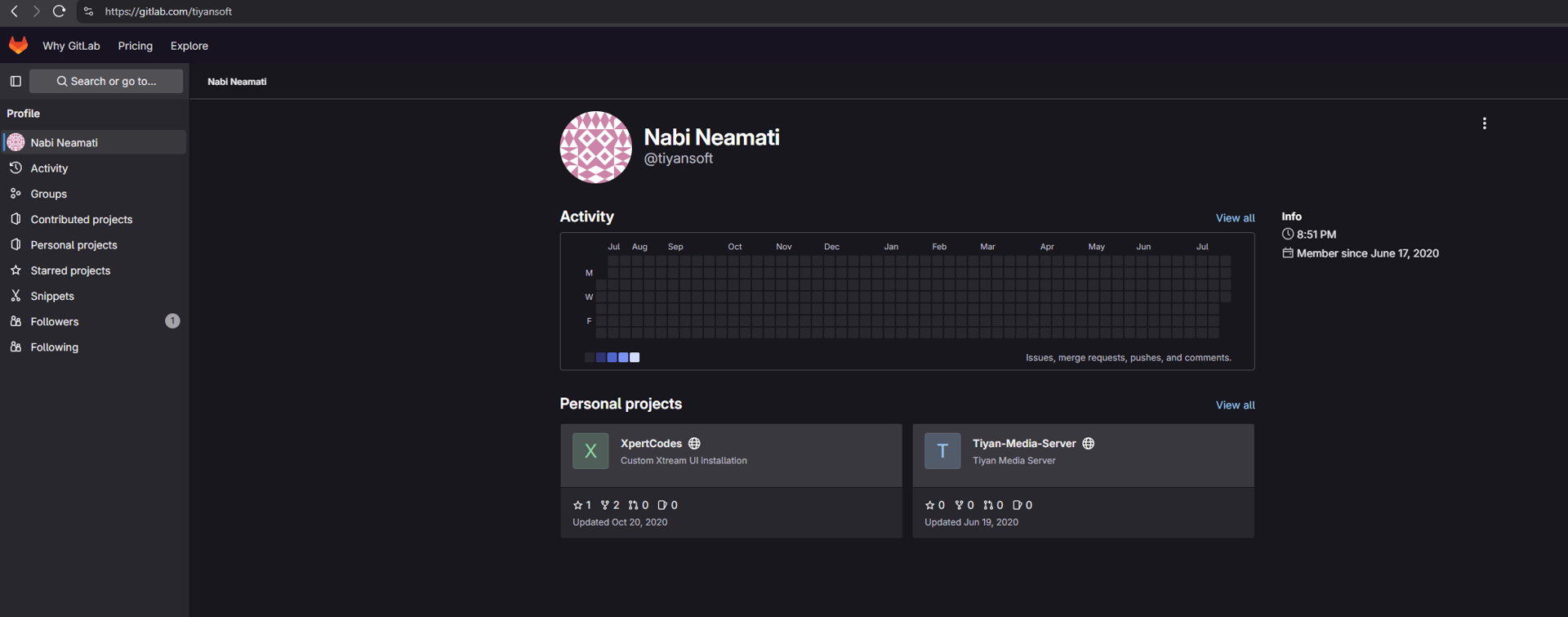1568x617 pixels.
Task: Click the darkest legend color swatch
Action: tap(590, 357)
